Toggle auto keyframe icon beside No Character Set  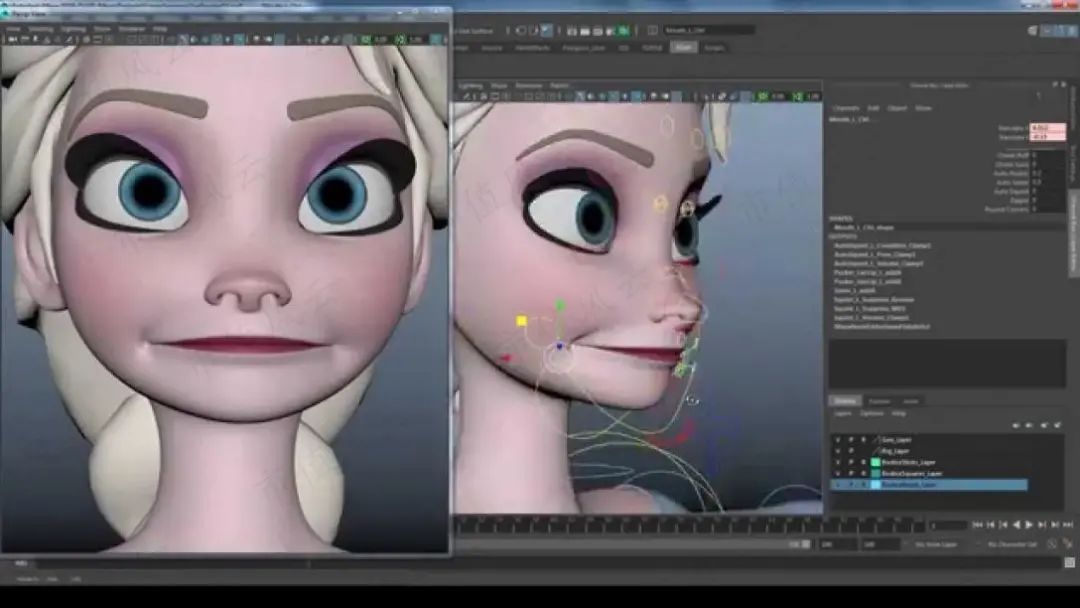click(1052, 544)
